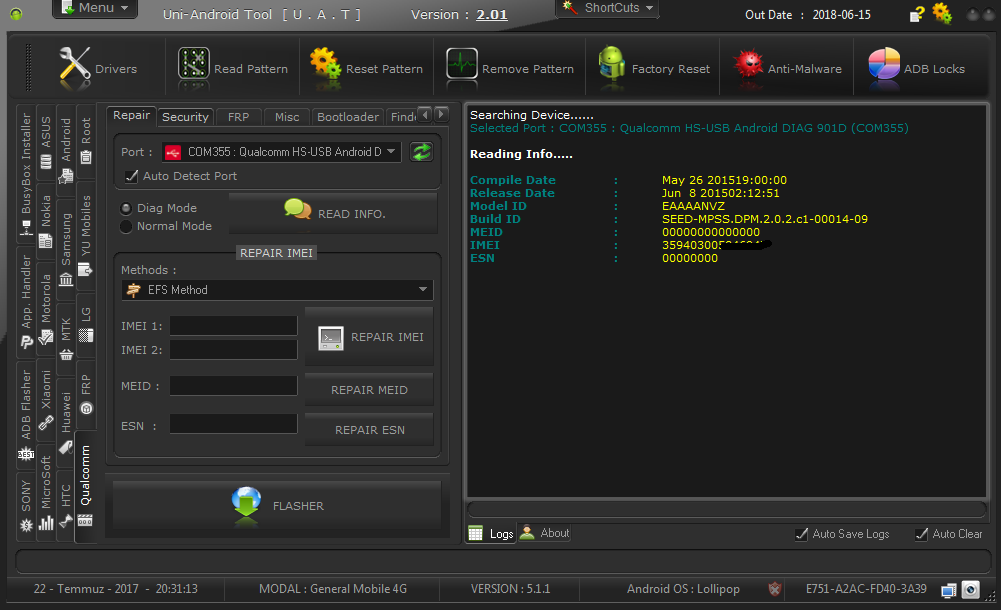Click the FLASHER button
The image size is (1001, 610).
pos(277,505)
